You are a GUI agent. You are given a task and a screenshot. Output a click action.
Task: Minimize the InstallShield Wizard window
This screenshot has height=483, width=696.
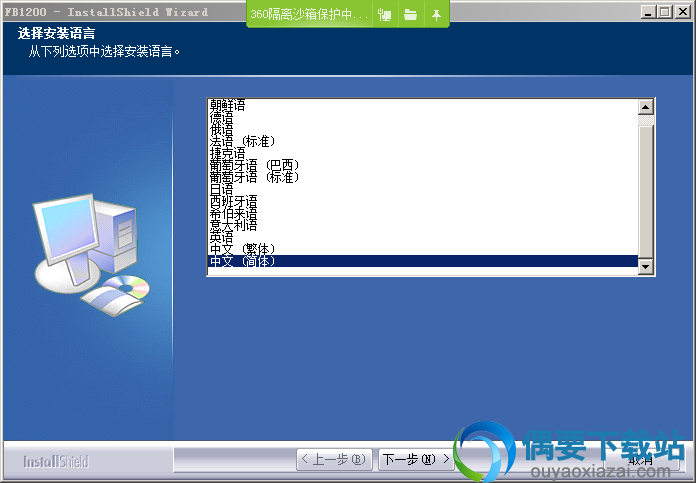tap(649, 12)
